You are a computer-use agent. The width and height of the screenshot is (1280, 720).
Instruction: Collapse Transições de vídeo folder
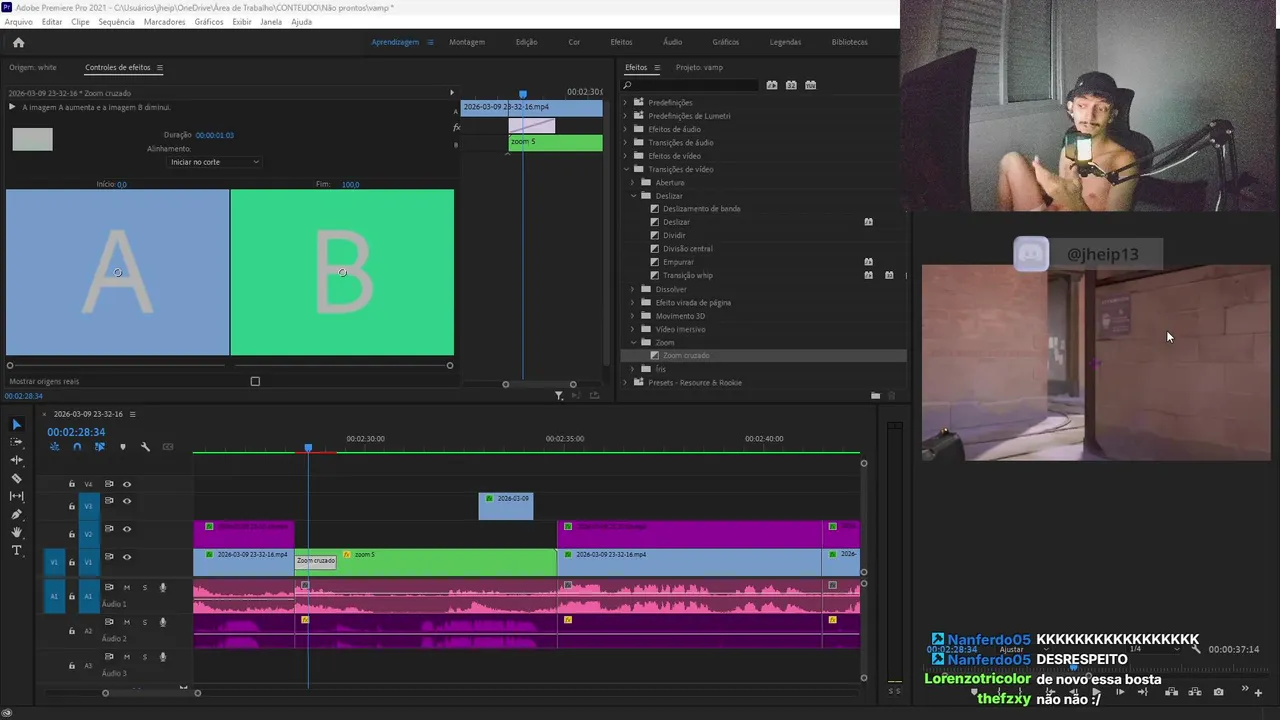coord(626,169)
